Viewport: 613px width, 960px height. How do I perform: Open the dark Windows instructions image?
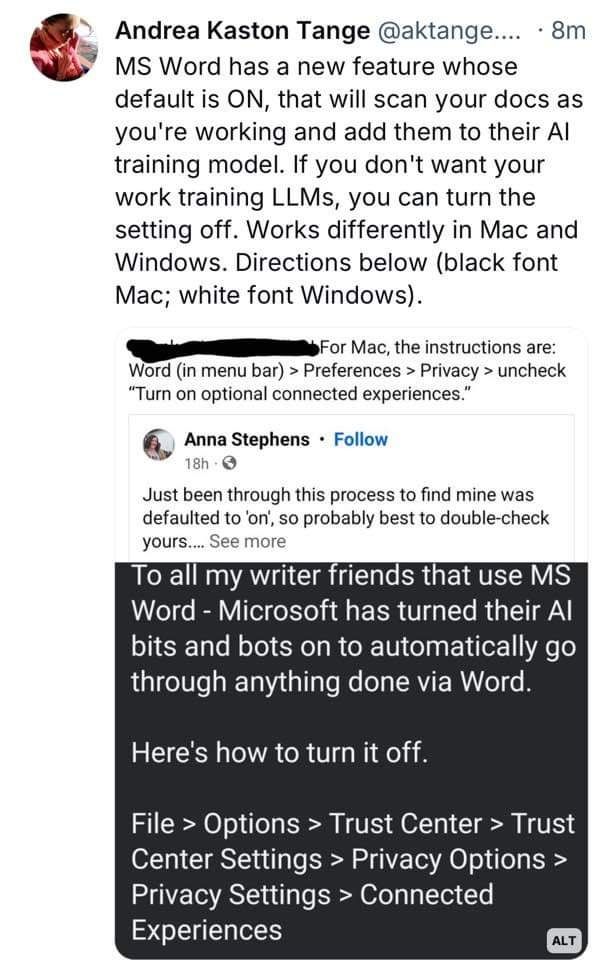pos(351,760)
